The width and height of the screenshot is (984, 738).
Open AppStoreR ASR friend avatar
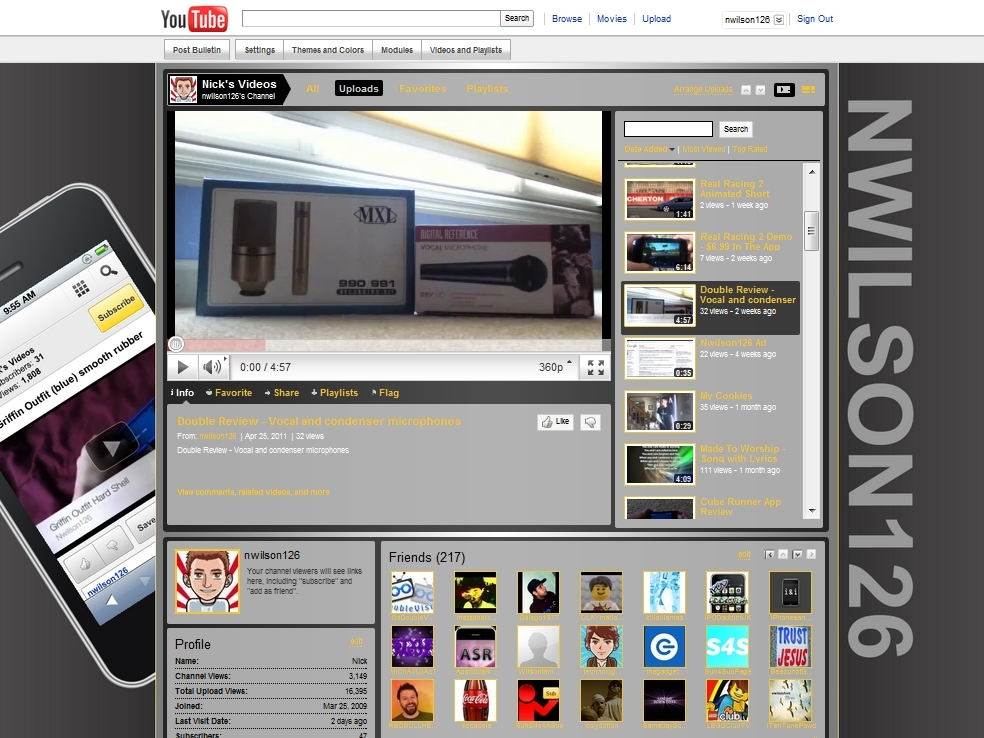click(x=475, y=646)
